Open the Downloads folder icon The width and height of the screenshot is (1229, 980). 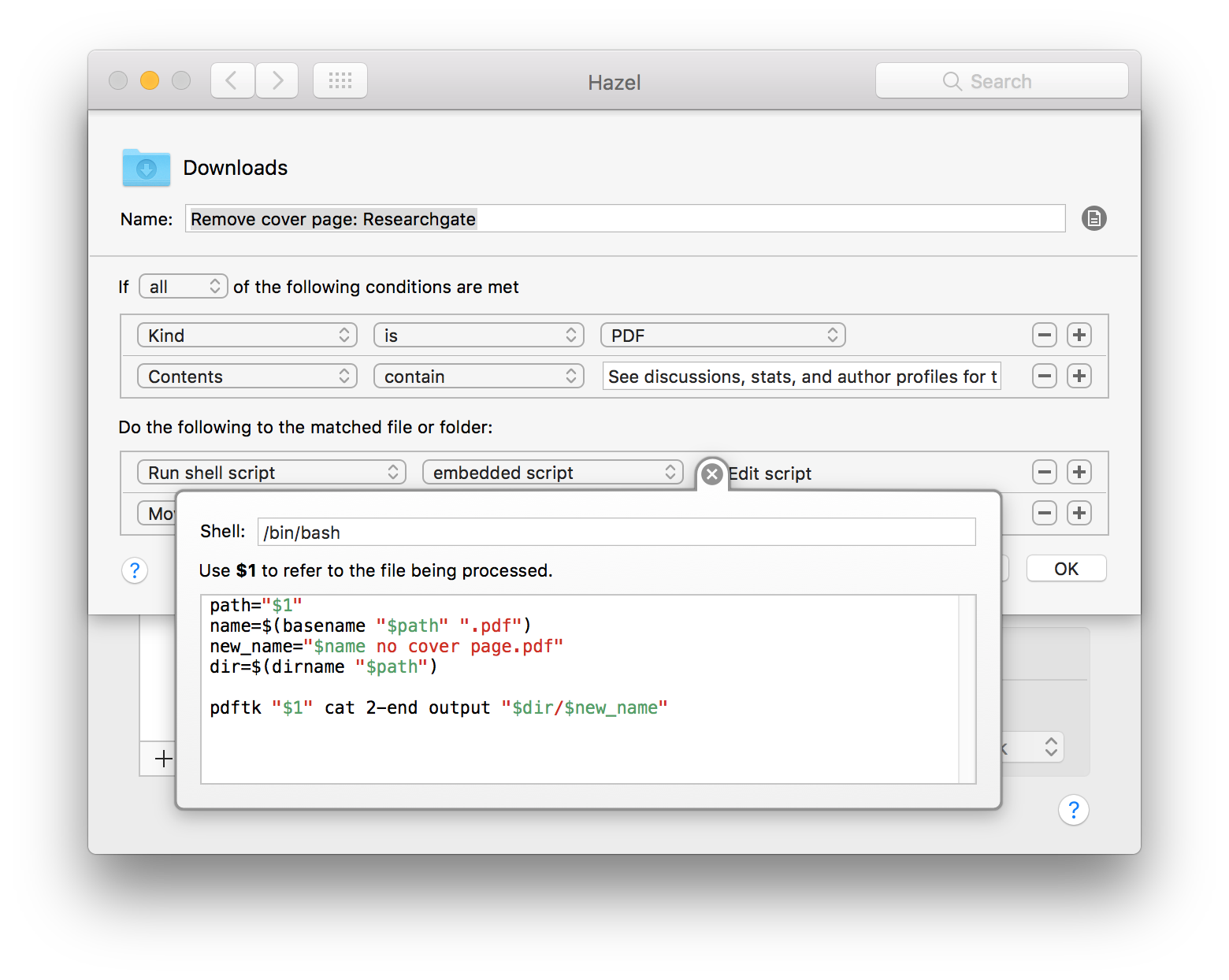click(x=147, y=167)
